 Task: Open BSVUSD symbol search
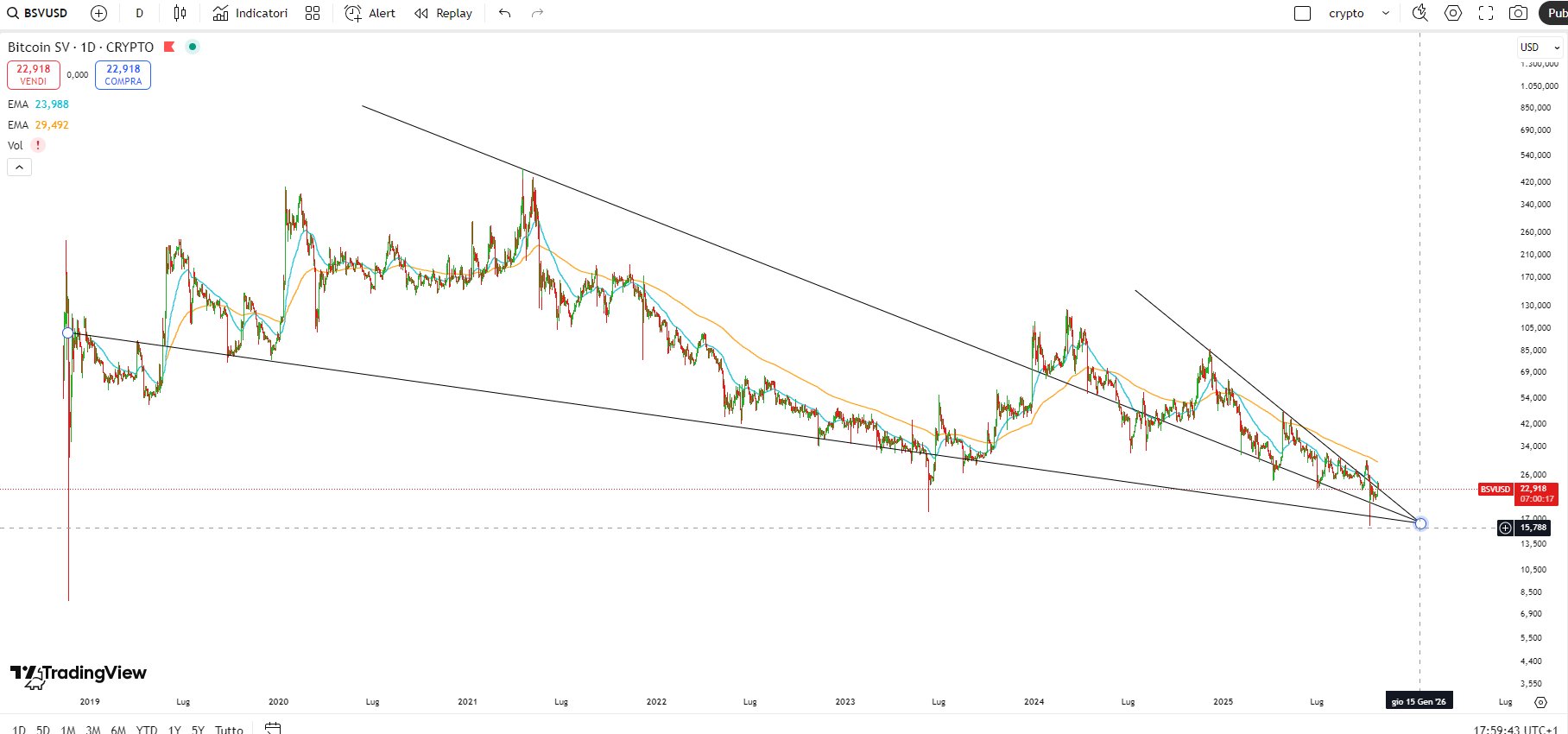[x=37, y=13]
